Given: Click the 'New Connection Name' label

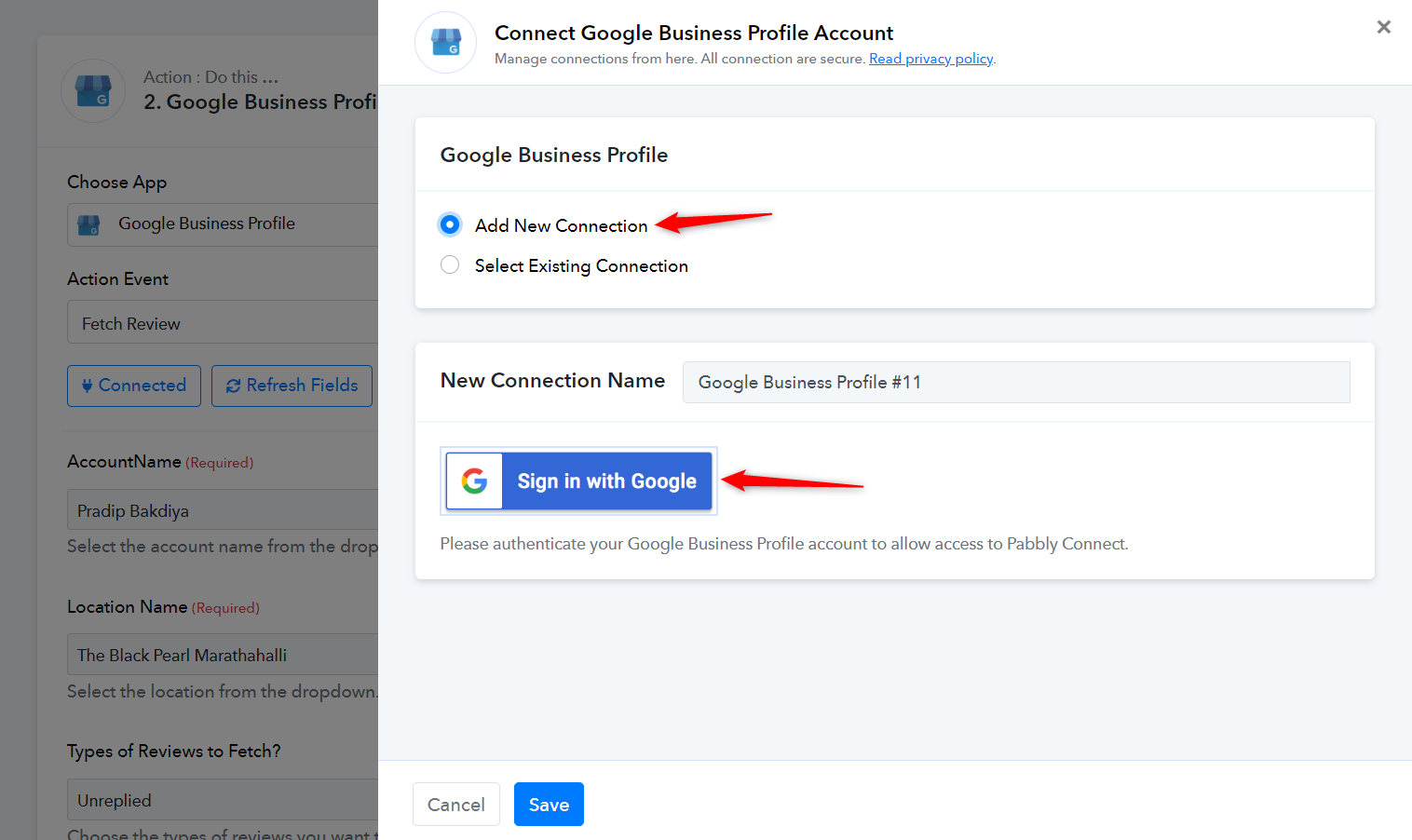Looking at the screenshot, I should point(552,380).
